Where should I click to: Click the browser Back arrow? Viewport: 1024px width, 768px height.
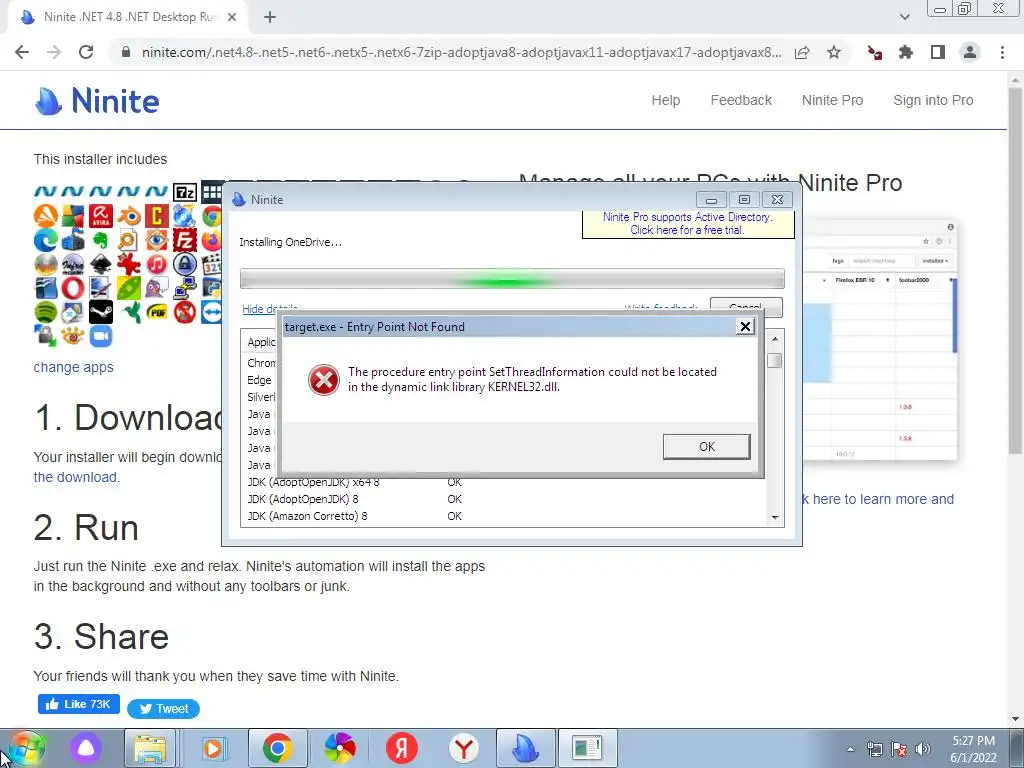click(22, 52)
